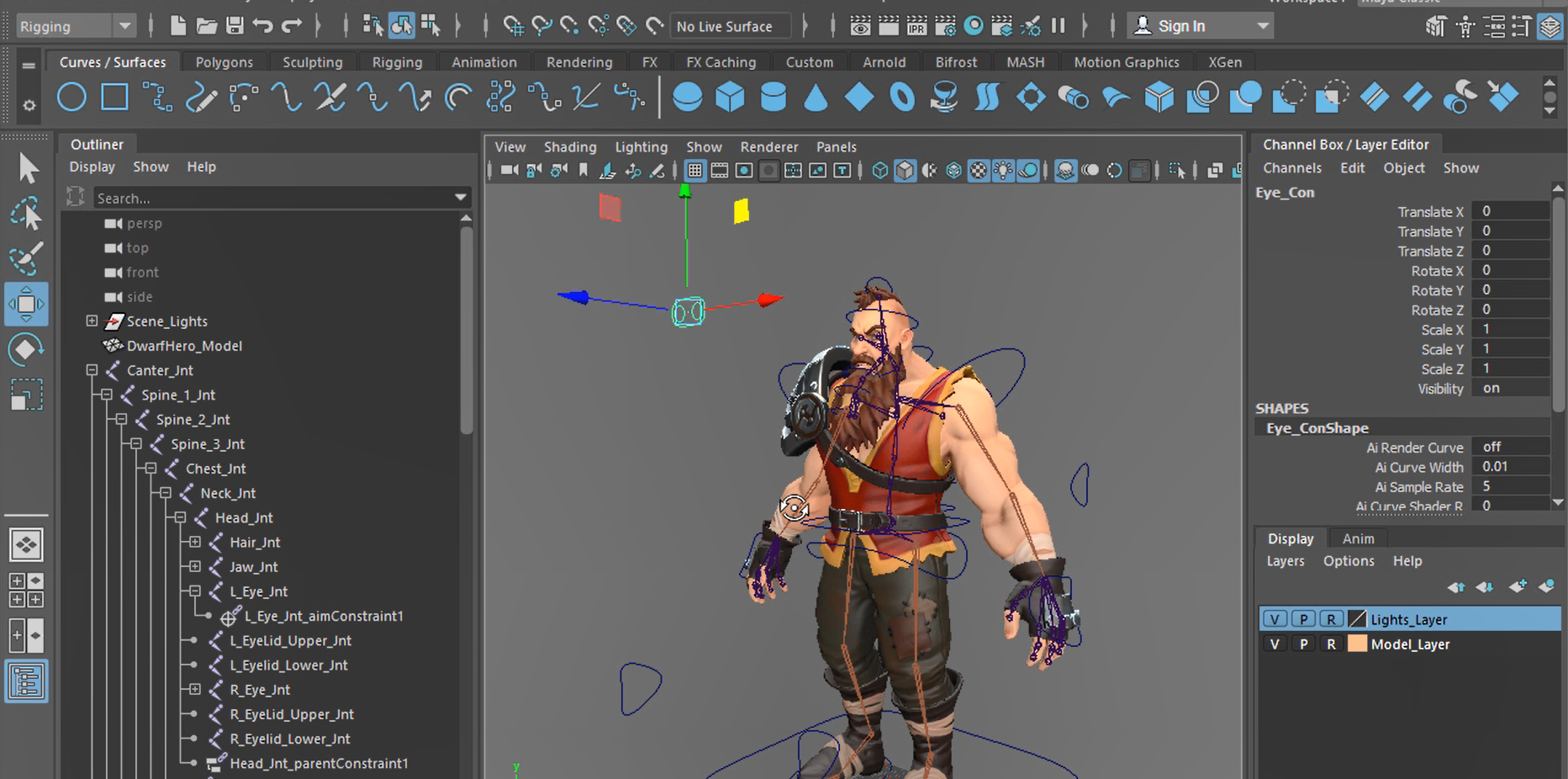Click the No Live Surface field

point(730,26)
